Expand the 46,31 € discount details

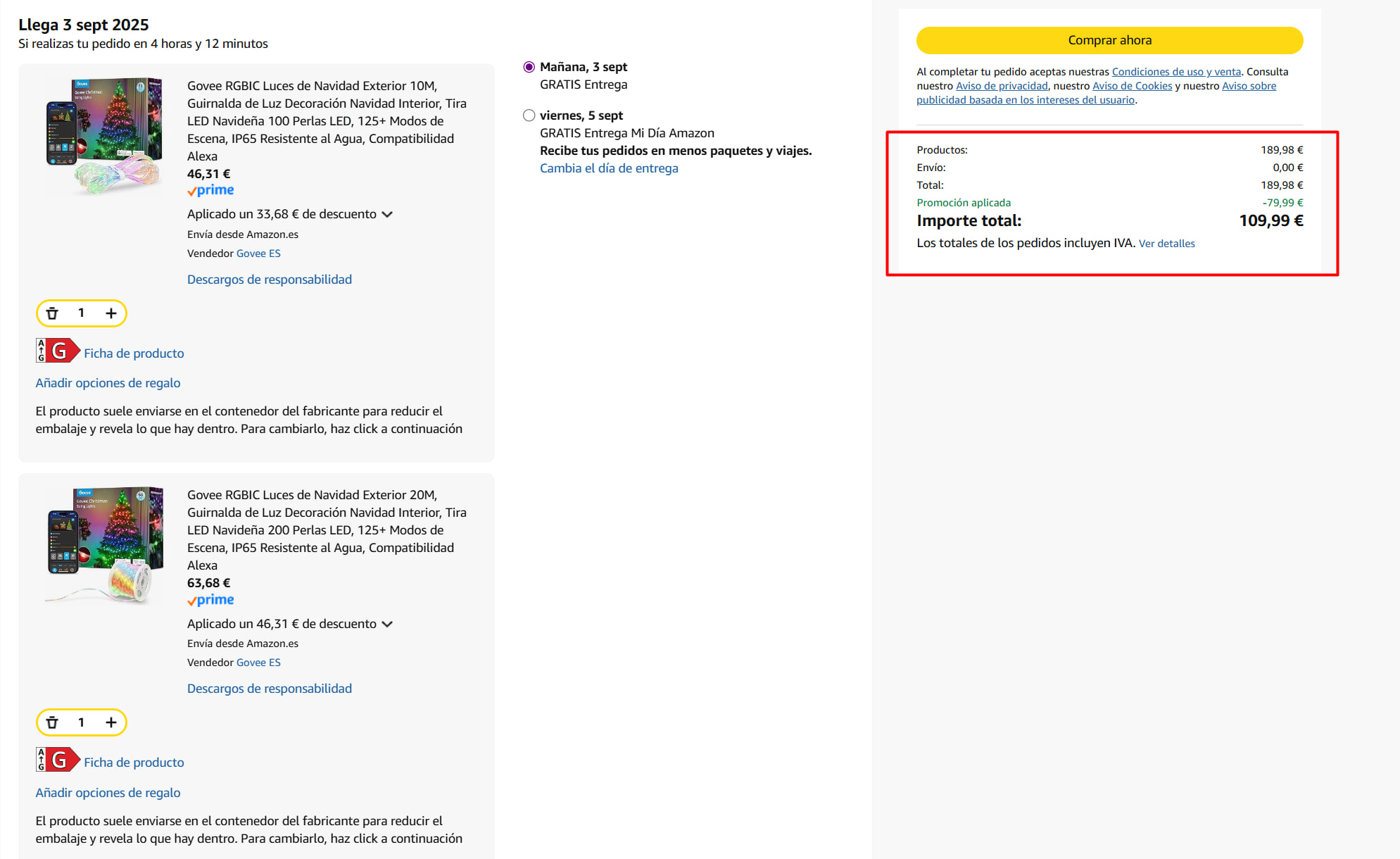coord(386,624)
